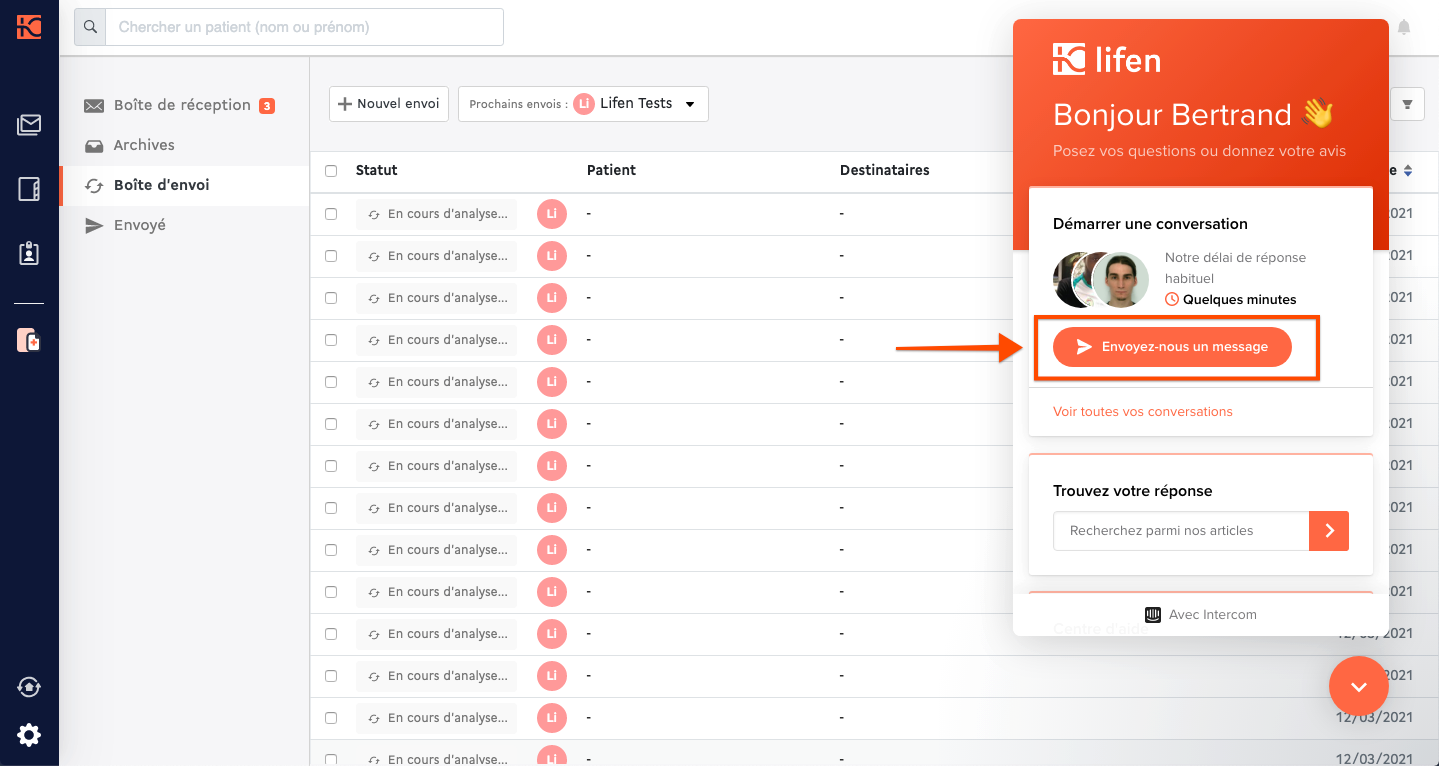Screen dimensions: 1439x766
Task: Click the Lifen logo in chat widget header
Action: [x=1107, y=60]
